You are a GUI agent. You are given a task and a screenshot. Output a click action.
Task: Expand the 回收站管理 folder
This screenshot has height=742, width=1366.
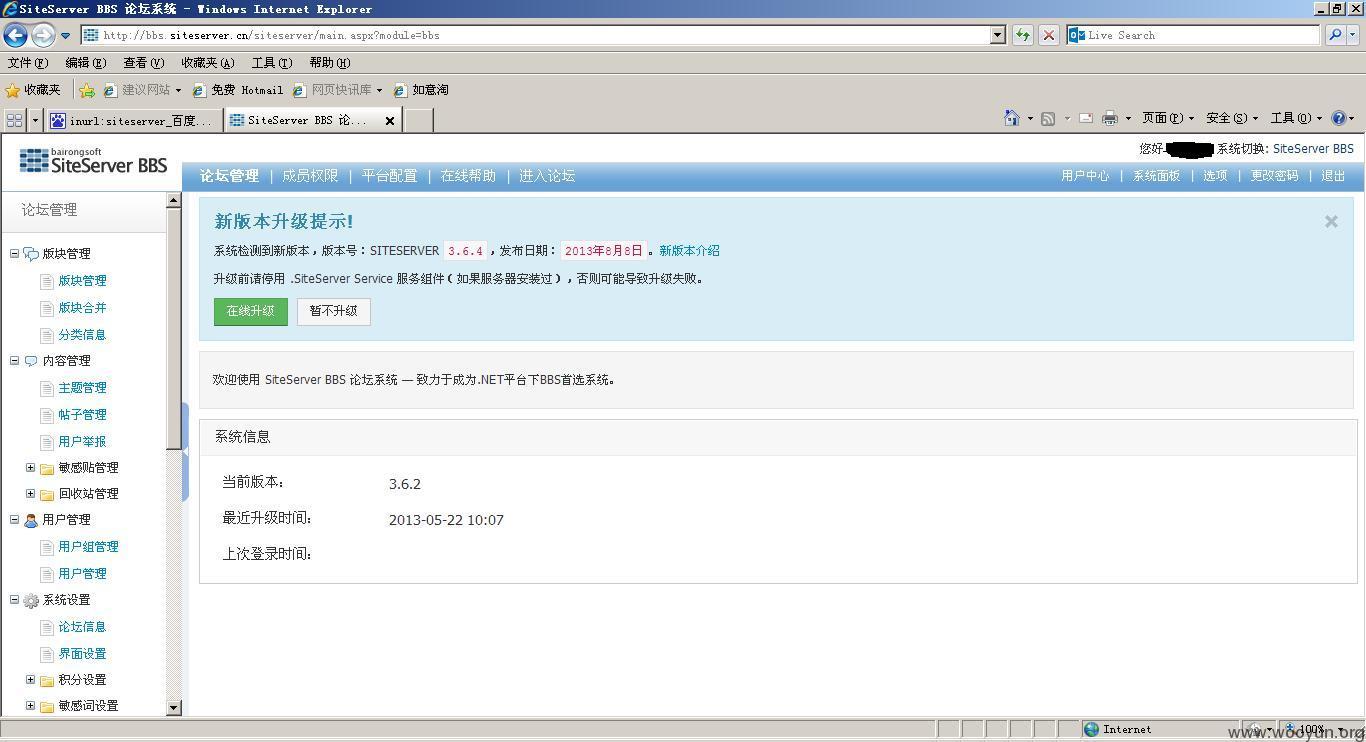click(30, 493)
